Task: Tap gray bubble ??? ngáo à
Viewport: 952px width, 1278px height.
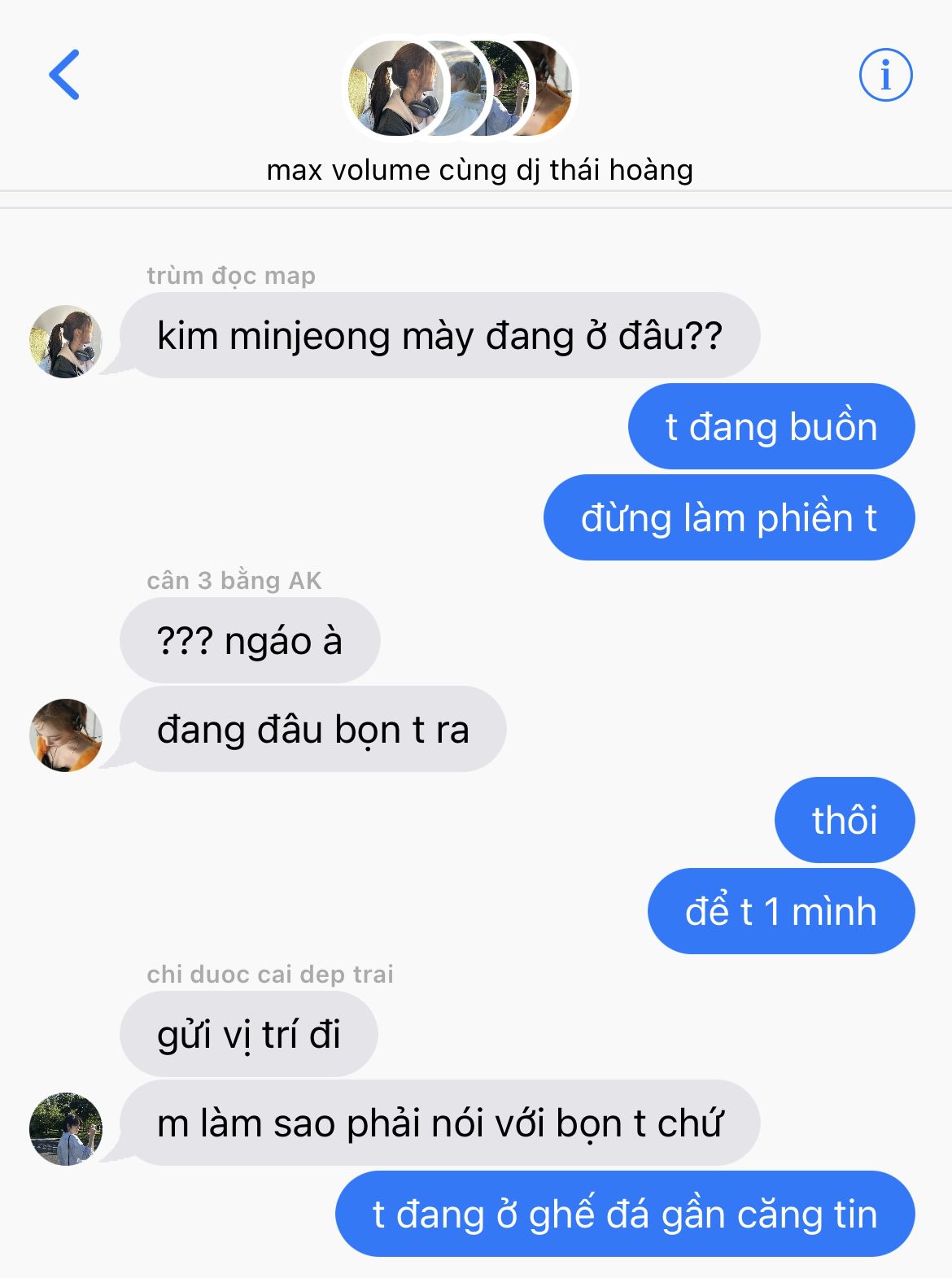Action: (250, 640)
